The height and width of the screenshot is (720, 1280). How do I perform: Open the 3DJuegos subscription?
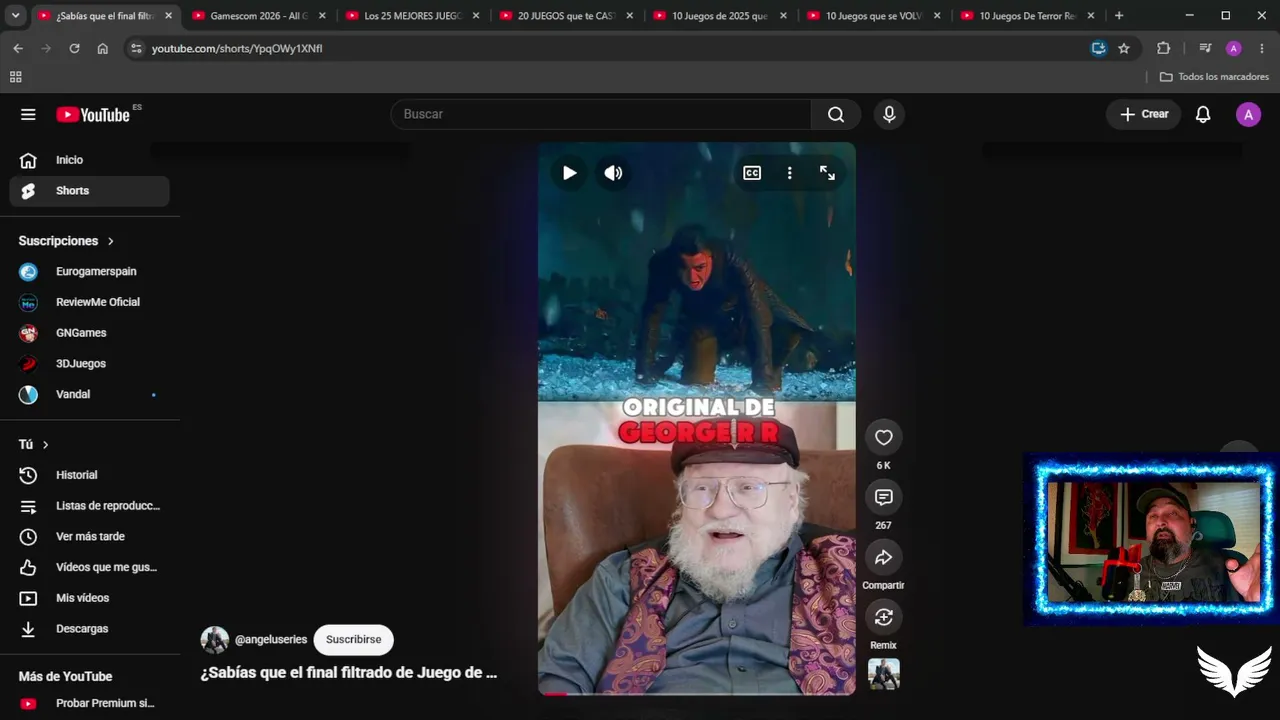click(90, 364)
